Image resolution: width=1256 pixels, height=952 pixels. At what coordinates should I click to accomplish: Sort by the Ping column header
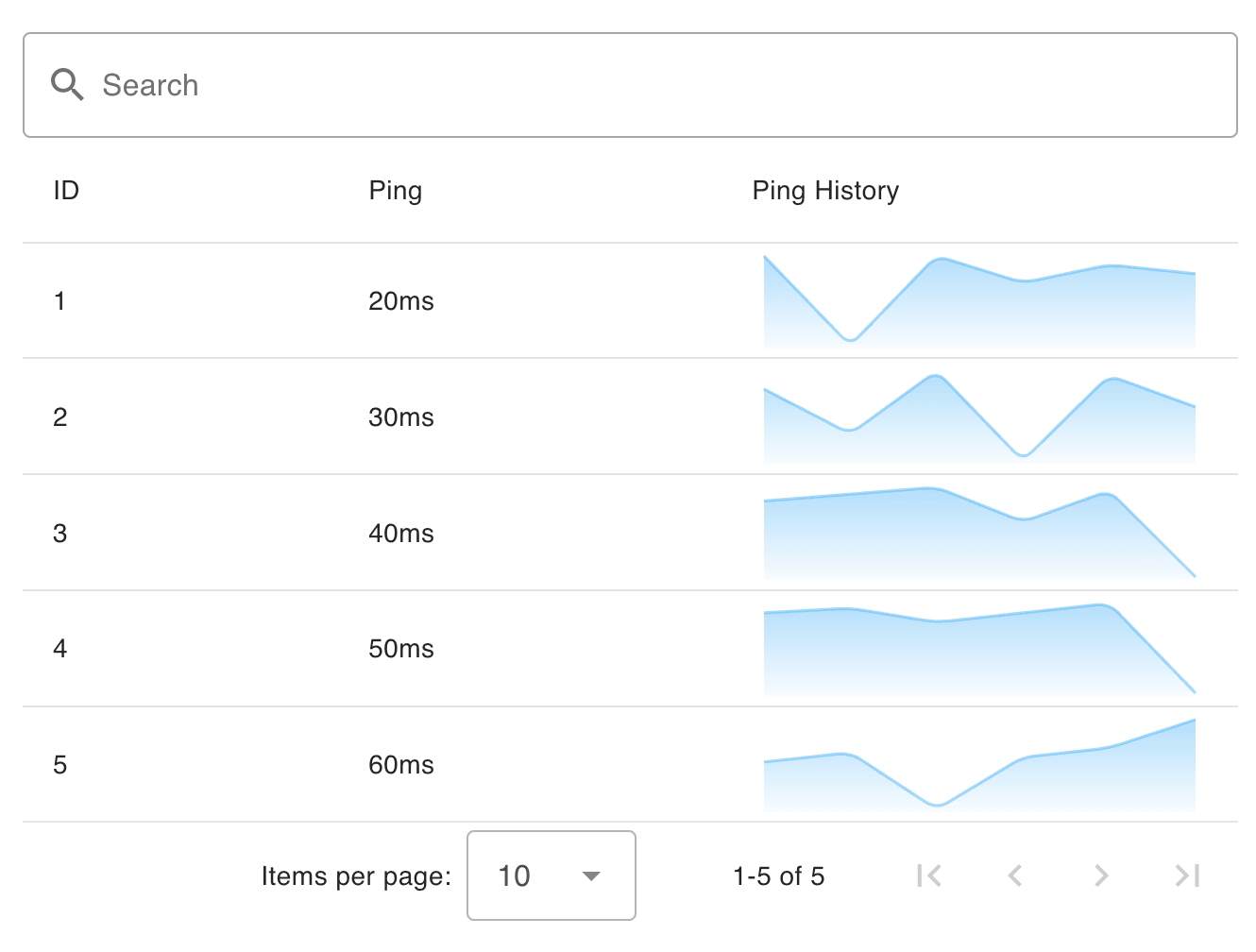coord(396,190)
